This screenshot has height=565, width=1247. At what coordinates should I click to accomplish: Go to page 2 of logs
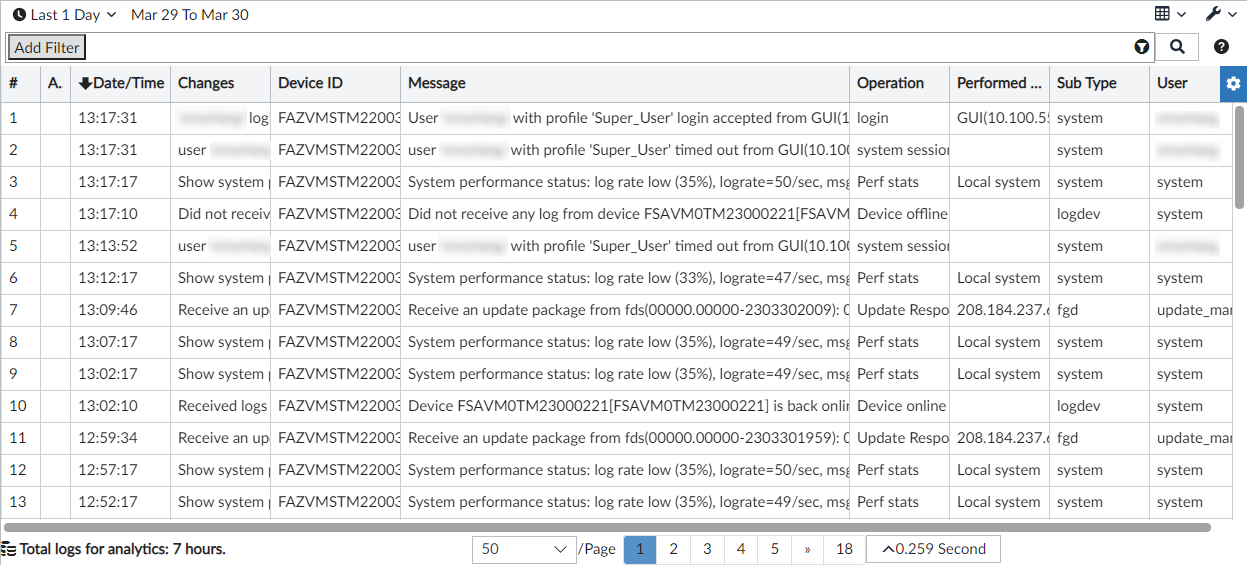pyautogui.click(x=674, y=549)
